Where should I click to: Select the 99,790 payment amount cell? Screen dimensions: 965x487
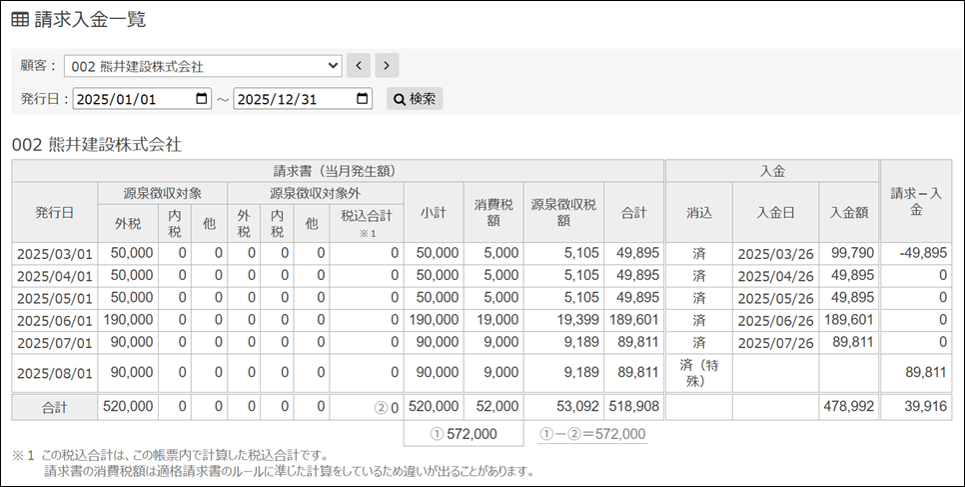pos(848,254)
